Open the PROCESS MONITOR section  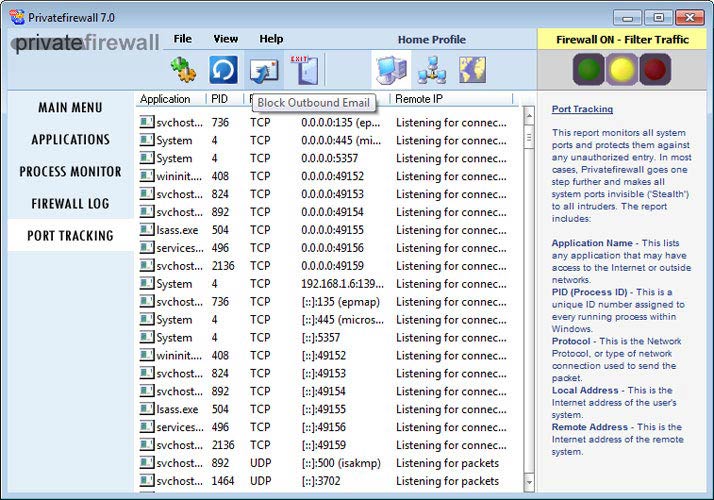71,171
